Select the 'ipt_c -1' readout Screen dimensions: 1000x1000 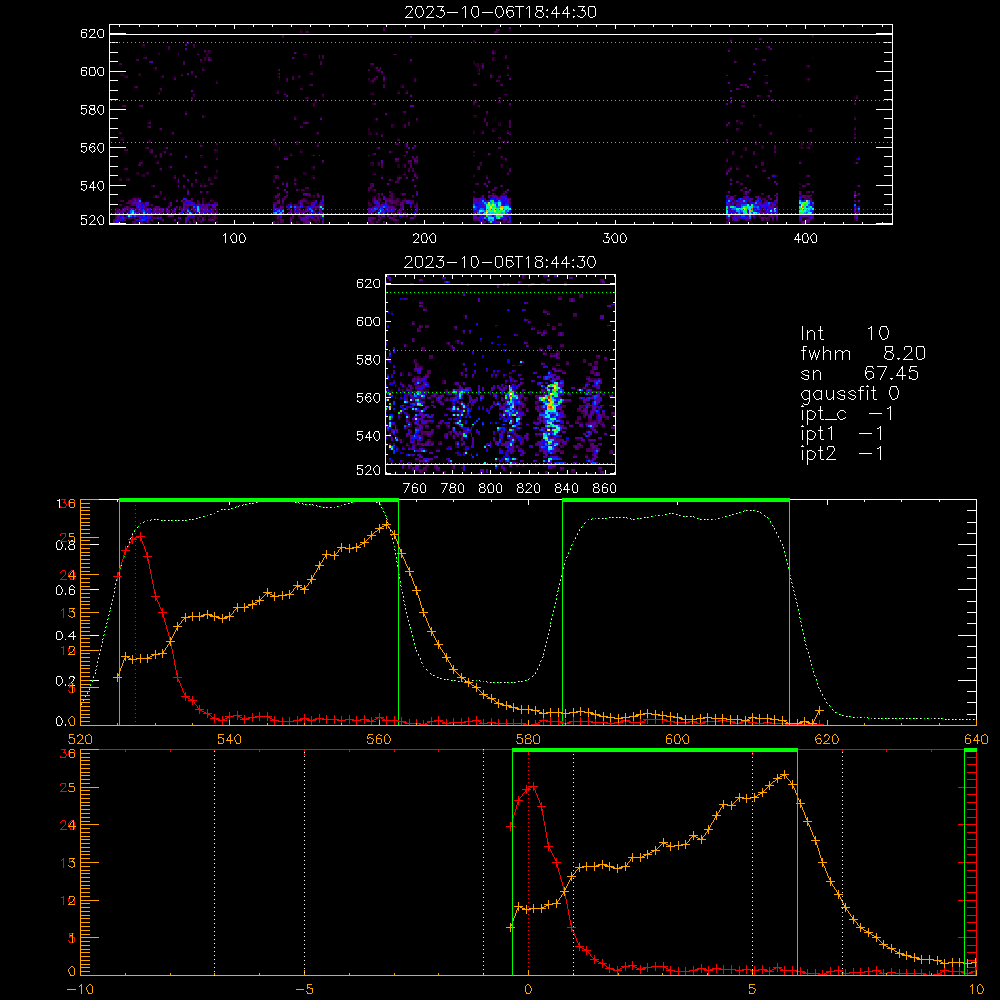click(847, 414)
